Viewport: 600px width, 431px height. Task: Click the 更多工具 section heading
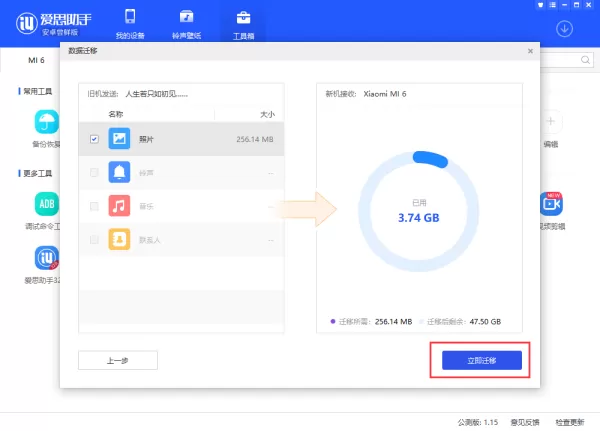click(38, 173)
